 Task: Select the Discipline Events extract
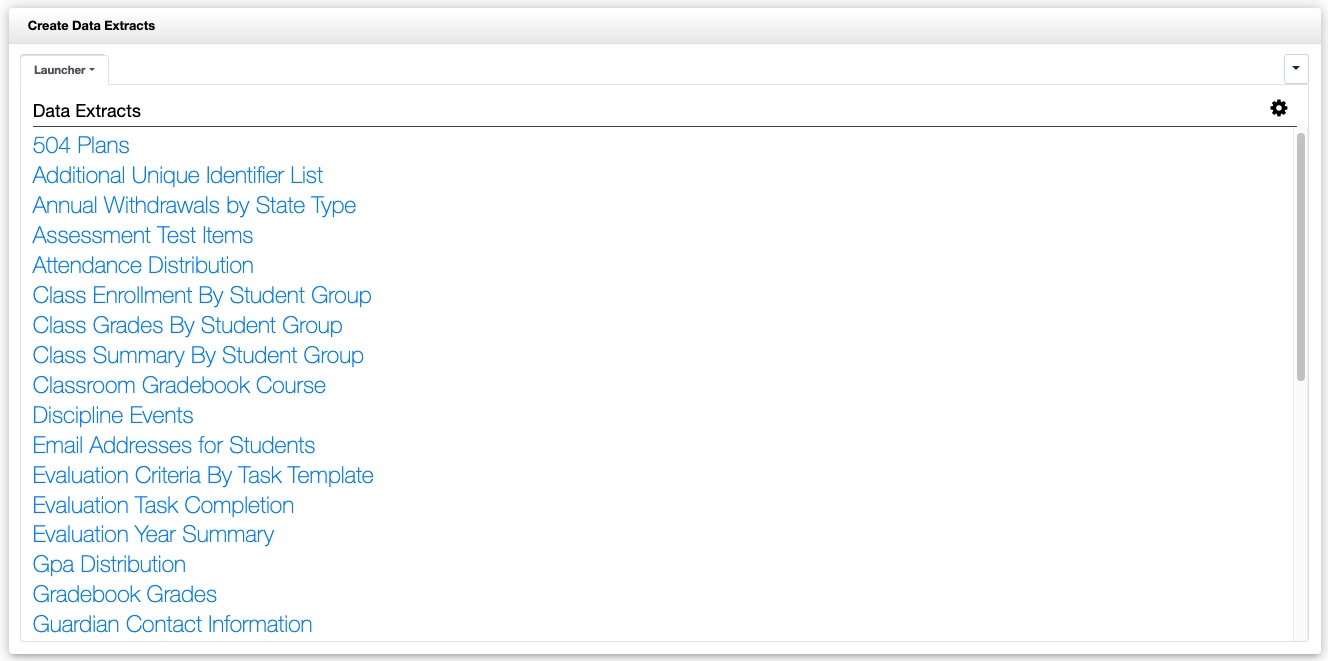[113, 416]
